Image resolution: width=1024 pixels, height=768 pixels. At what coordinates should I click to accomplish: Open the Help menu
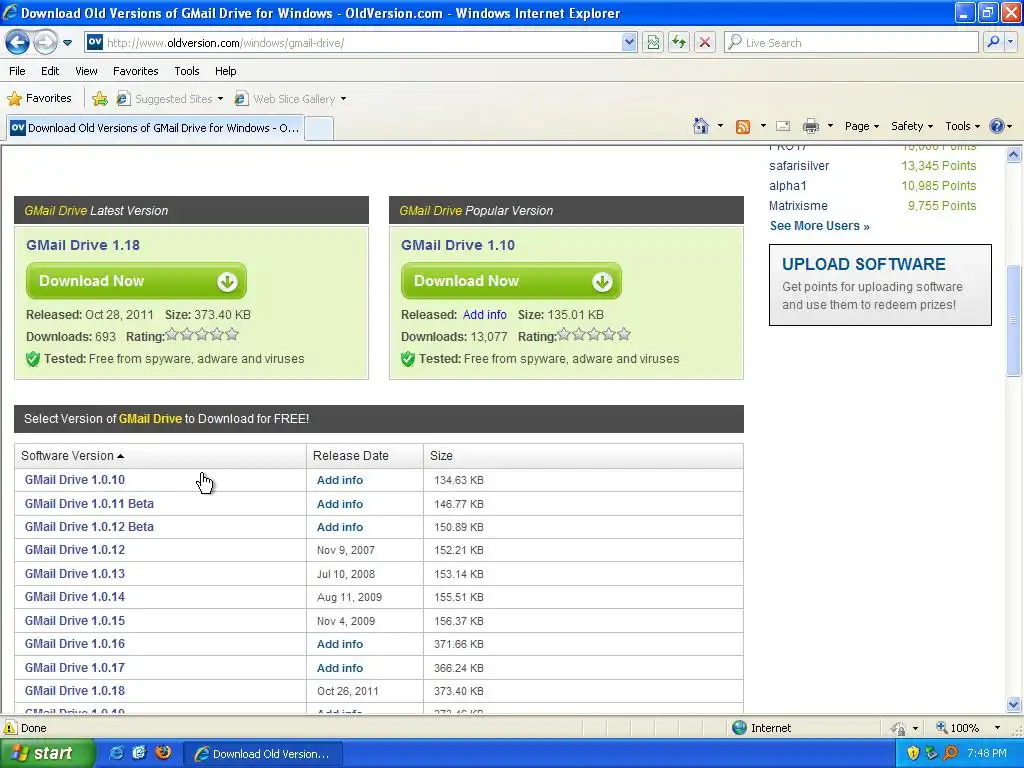click(x=225, y=71)
